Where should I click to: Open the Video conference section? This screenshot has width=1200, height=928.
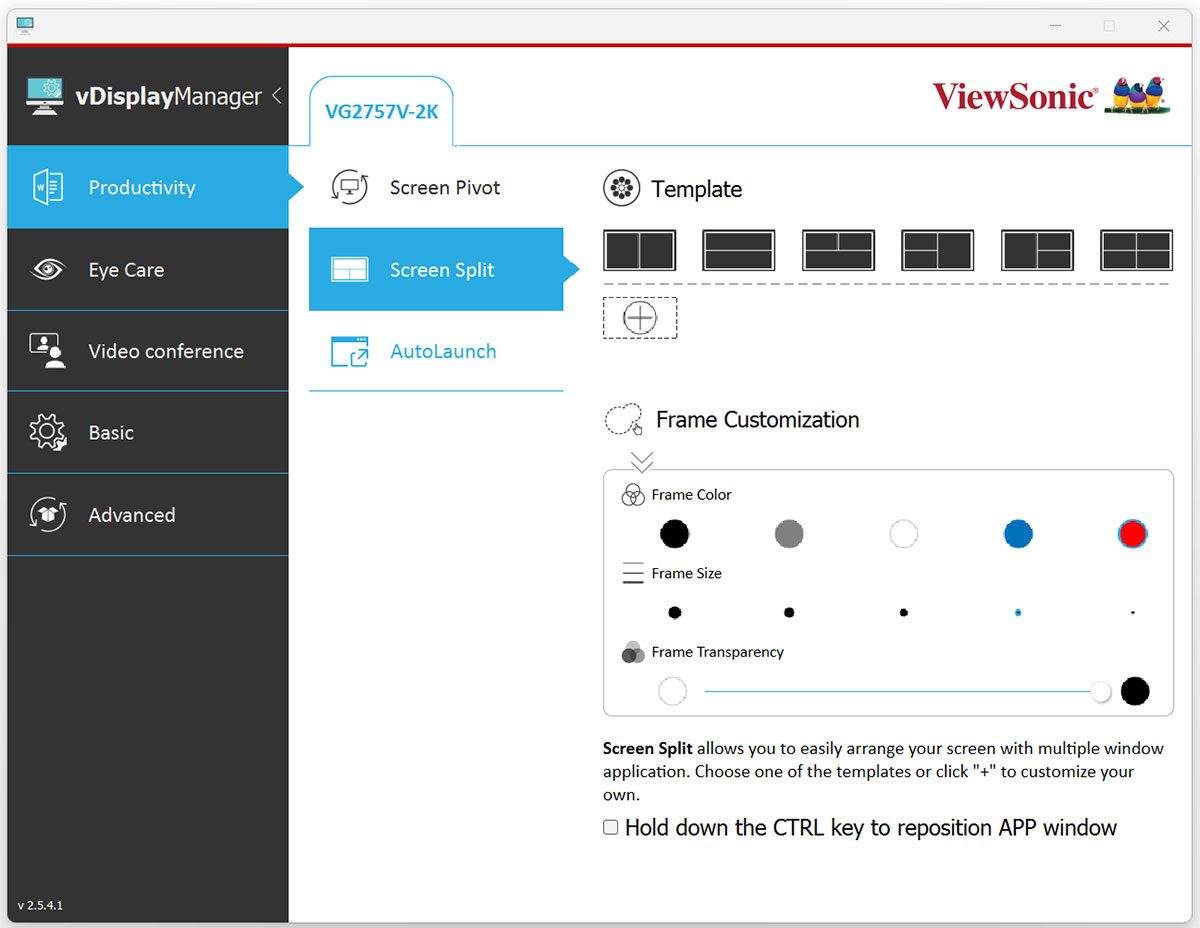pos(148,351)
